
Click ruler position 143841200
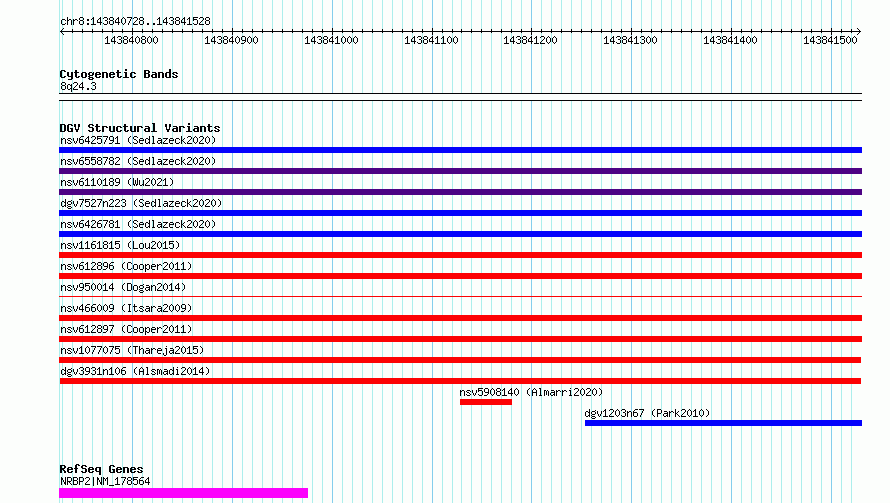pyautogui.click(x=530, y=40)
